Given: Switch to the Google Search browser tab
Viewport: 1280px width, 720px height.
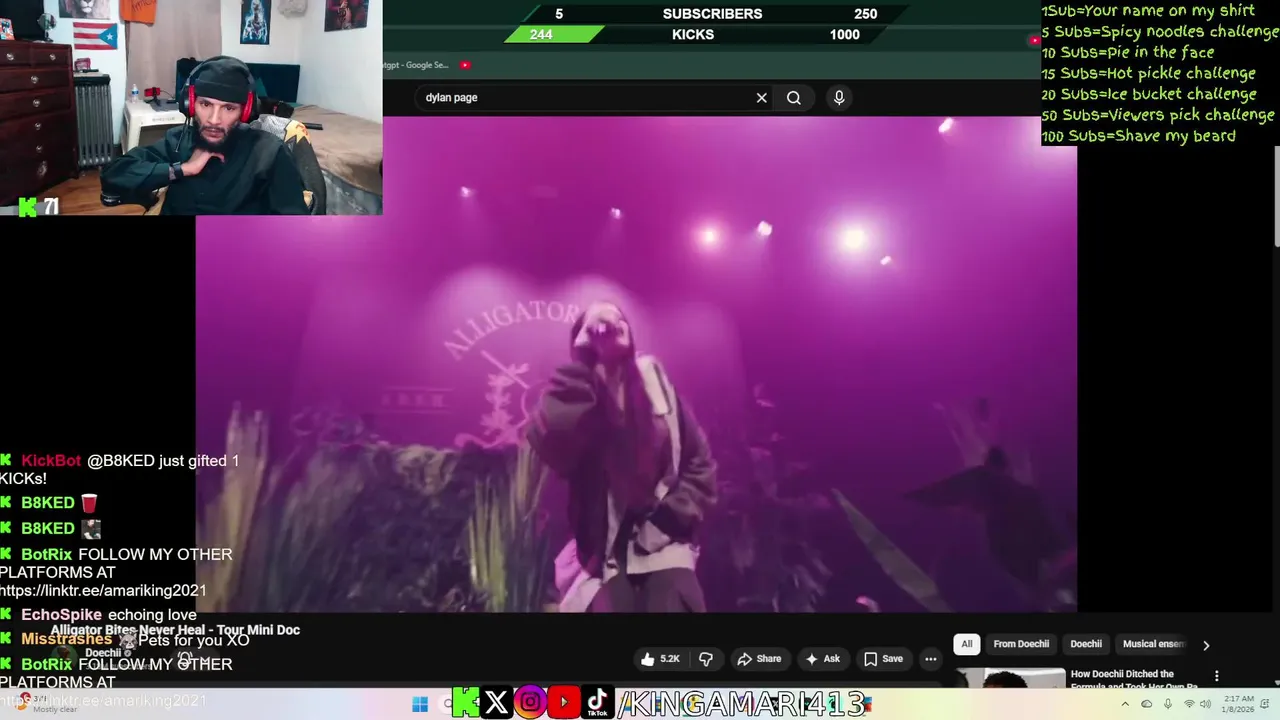Looking at the screenshot, I should tap(416, 65).
